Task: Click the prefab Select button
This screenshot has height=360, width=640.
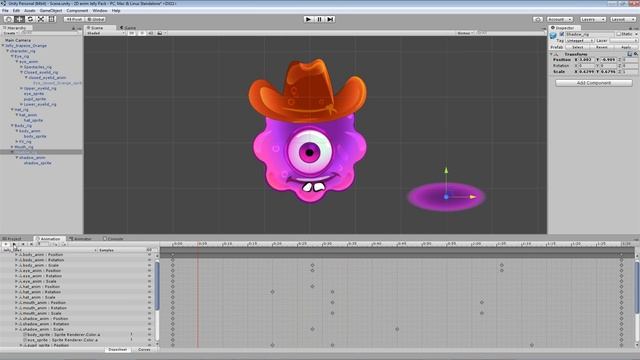Action: (x=578, y=47)
